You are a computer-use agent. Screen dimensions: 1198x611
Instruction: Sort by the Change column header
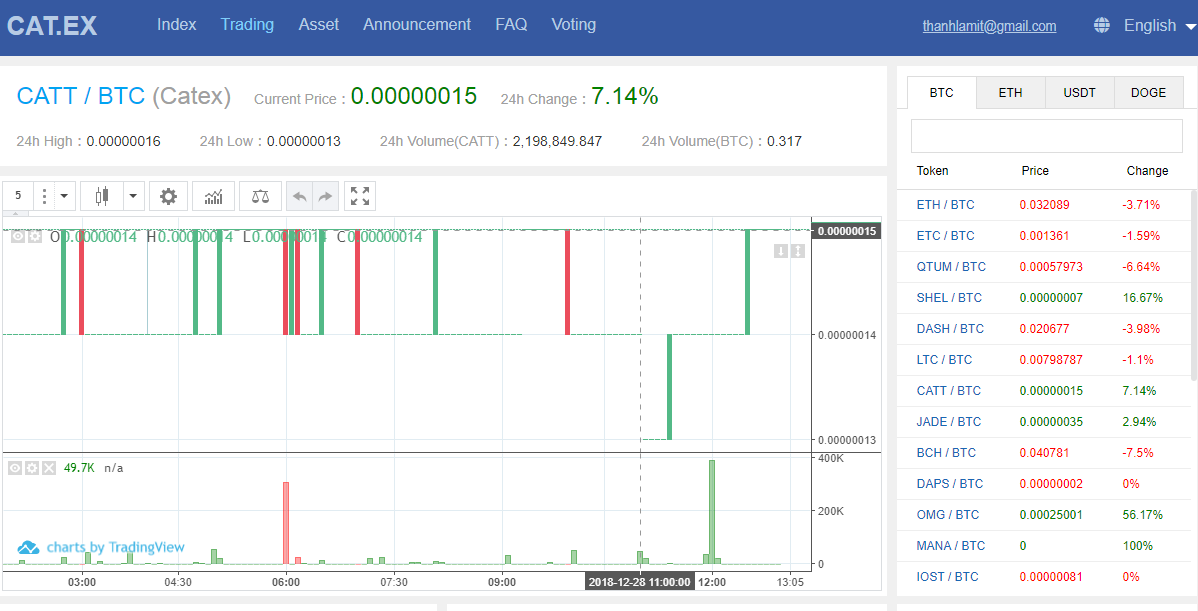pyautogui.click(x=1147, y=170)
